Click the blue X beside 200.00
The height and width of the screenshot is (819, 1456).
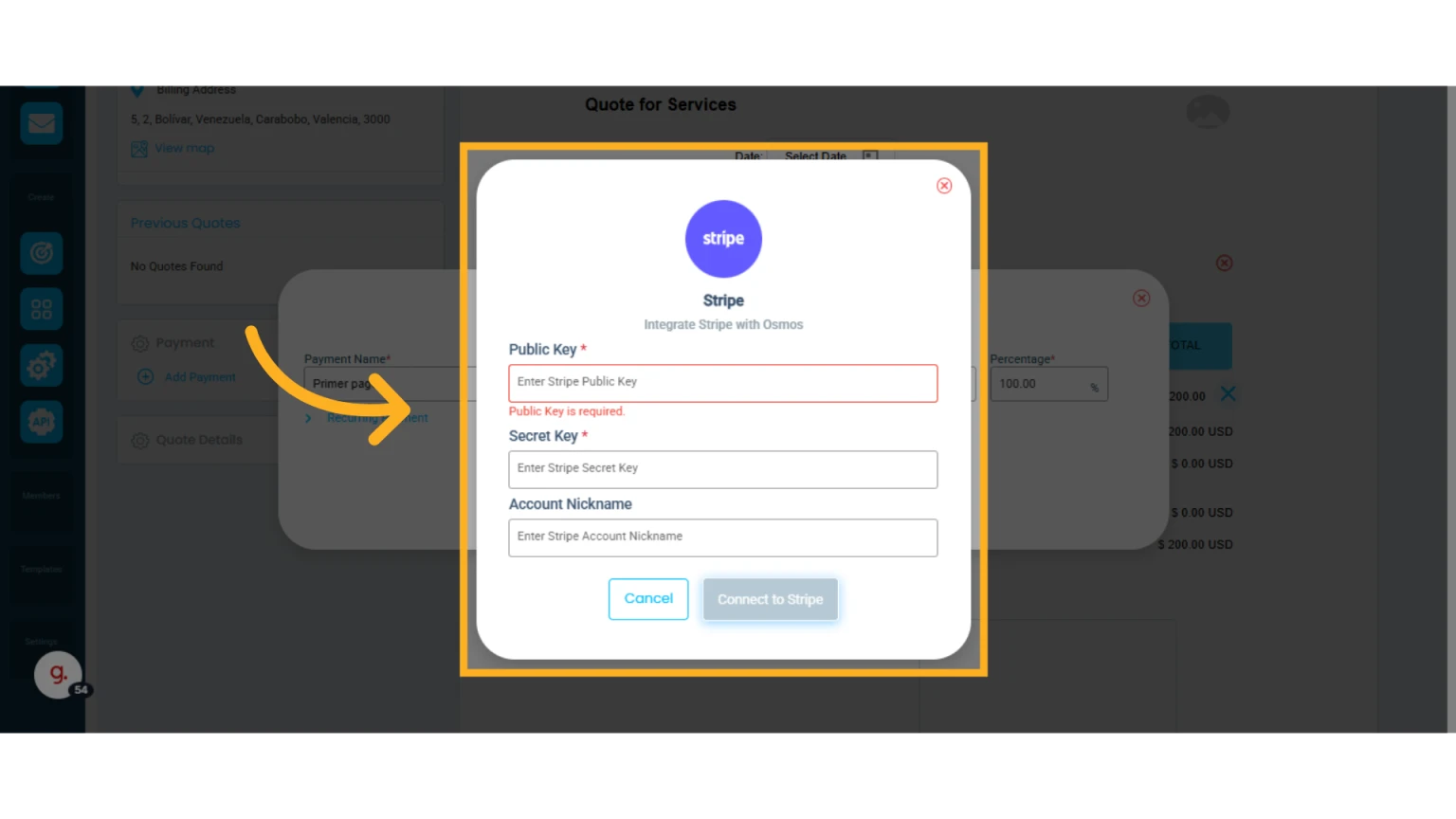(x=1228, y=393)
